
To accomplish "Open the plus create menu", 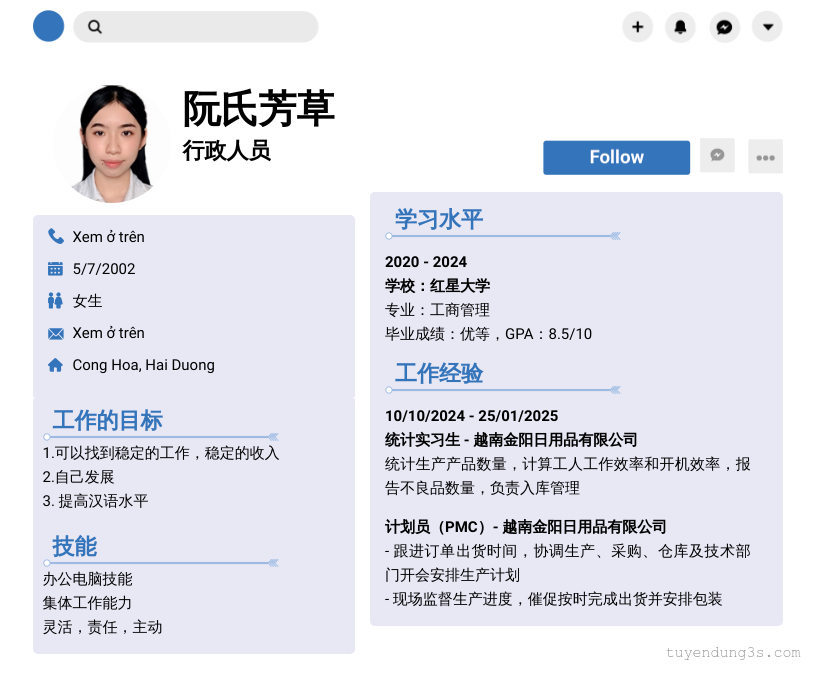I will [x=637, y=27].
